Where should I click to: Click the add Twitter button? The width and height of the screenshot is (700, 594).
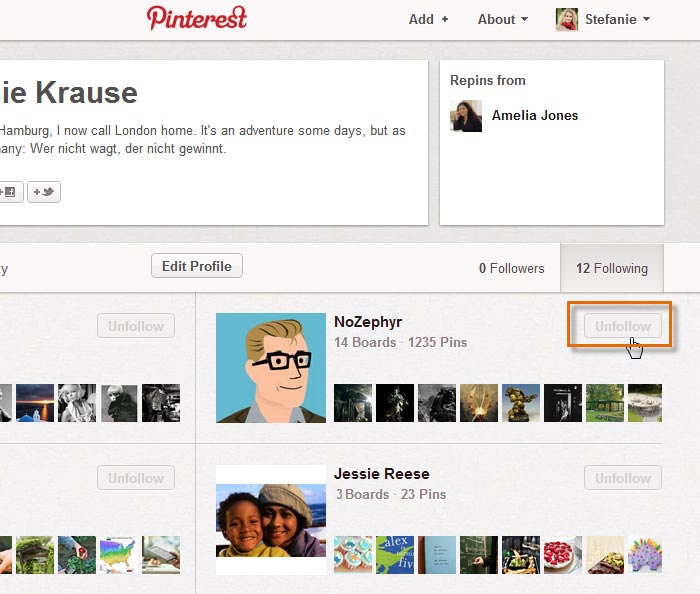pos(44,192)
